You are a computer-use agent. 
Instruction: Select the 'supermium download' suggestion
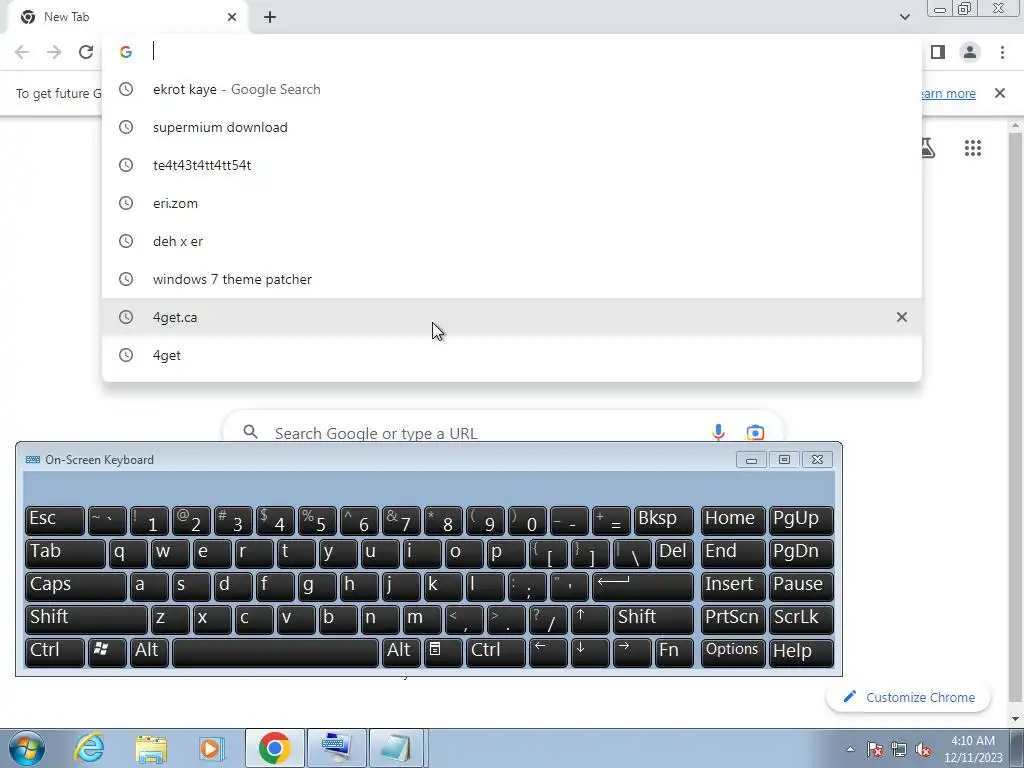point(512,127)
